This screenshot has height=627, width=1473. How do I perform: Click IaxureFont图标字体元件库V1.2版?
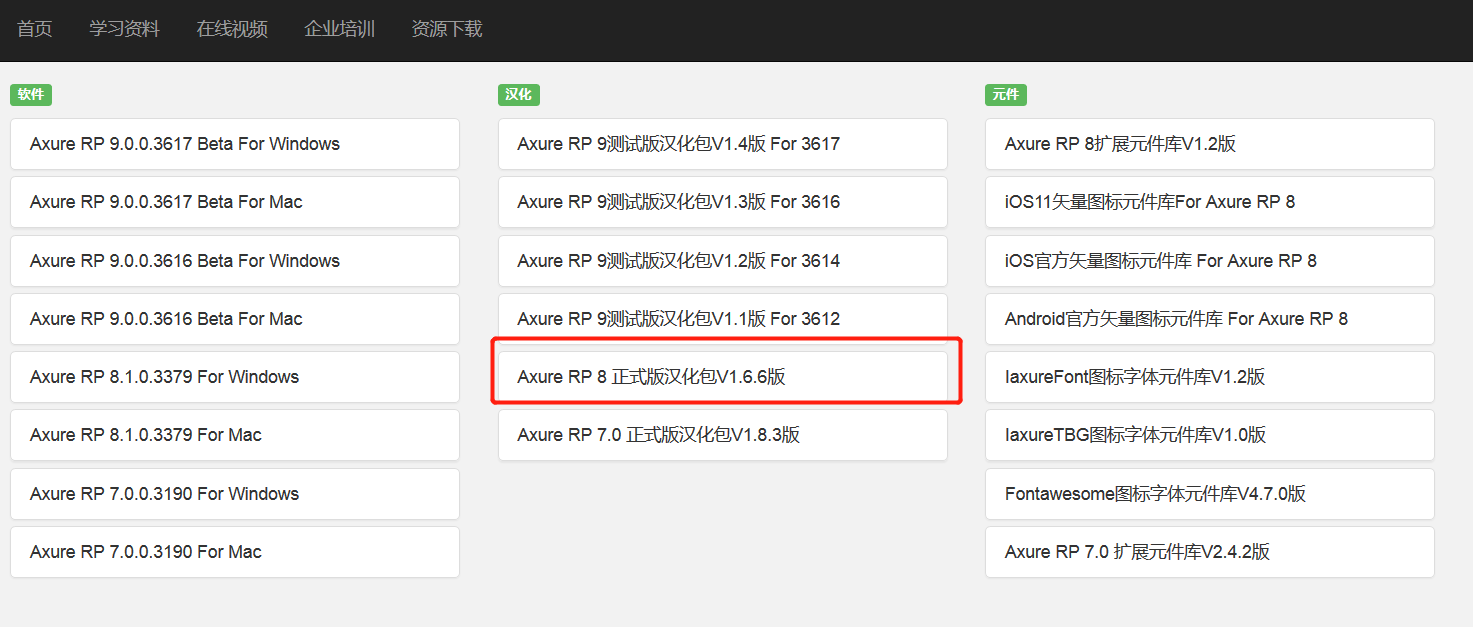[x=1210, y=377]
